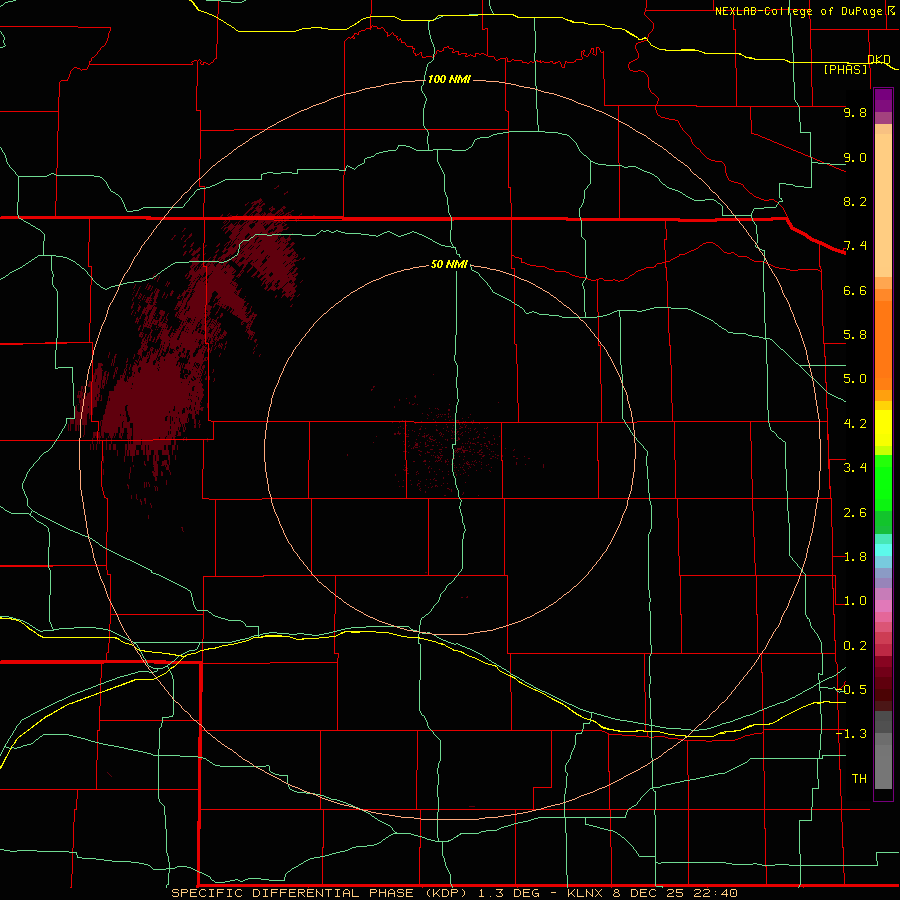Viewport: 900px width, 900px height.
Task: Click the 1.8 legend value
Action: click(x=855, y=557)
